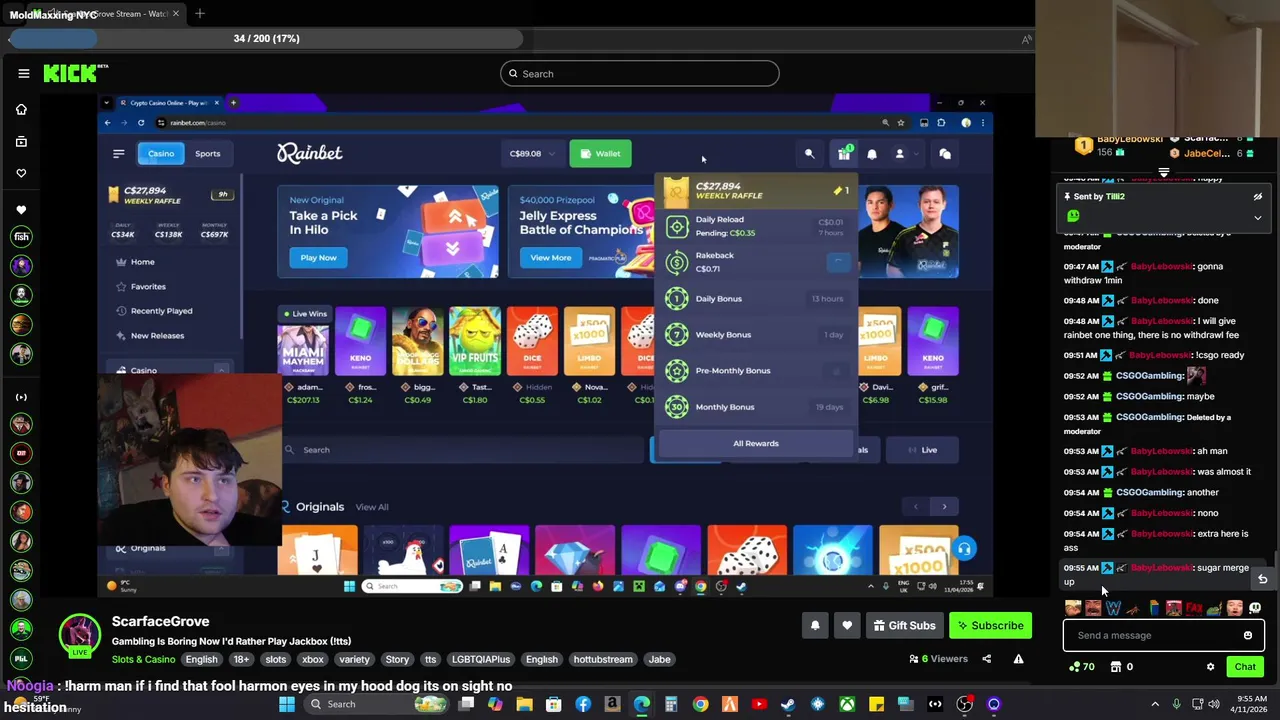Click Rainbet notification bell icon
This screenshot has width=1280, height=720.
pyautogui.click(x=871, y=154)
